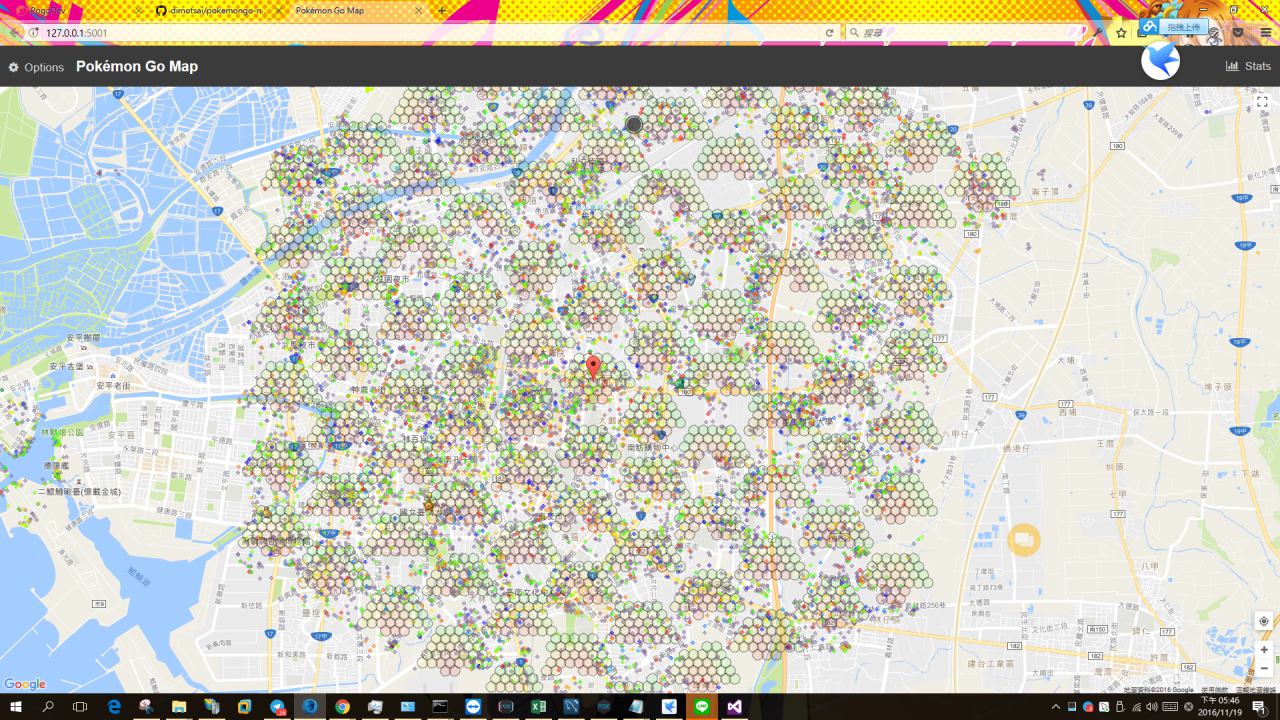This screenshot has height=720, width=1280.
Task: Open Google Chrome from the taskbar
Action: (342, 706)
